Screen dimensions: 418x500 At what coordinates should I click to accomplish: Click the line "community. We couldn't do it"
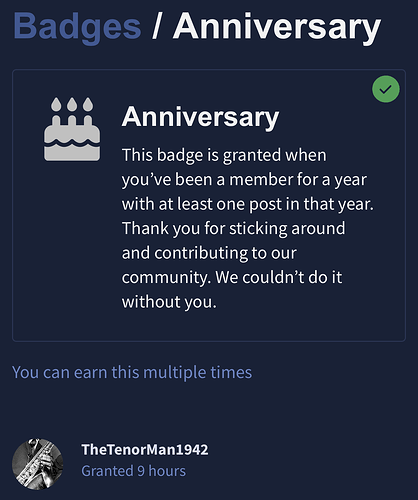[x=232, y=277]
